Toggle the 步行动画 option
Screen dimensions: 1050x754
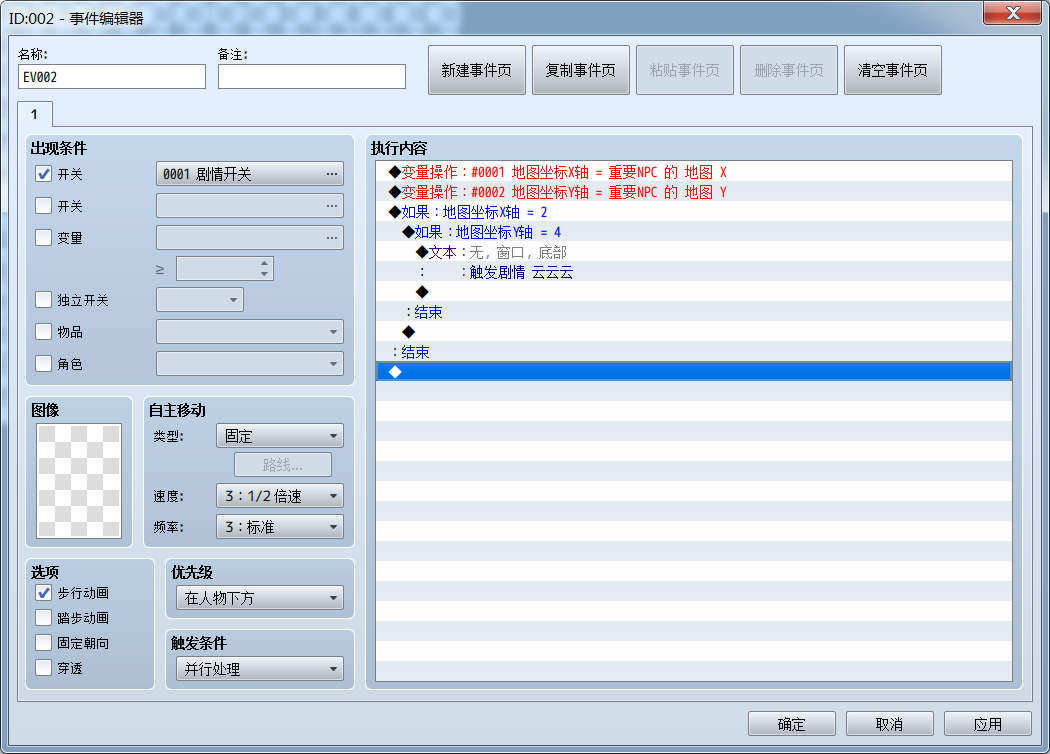pos(44,593)
